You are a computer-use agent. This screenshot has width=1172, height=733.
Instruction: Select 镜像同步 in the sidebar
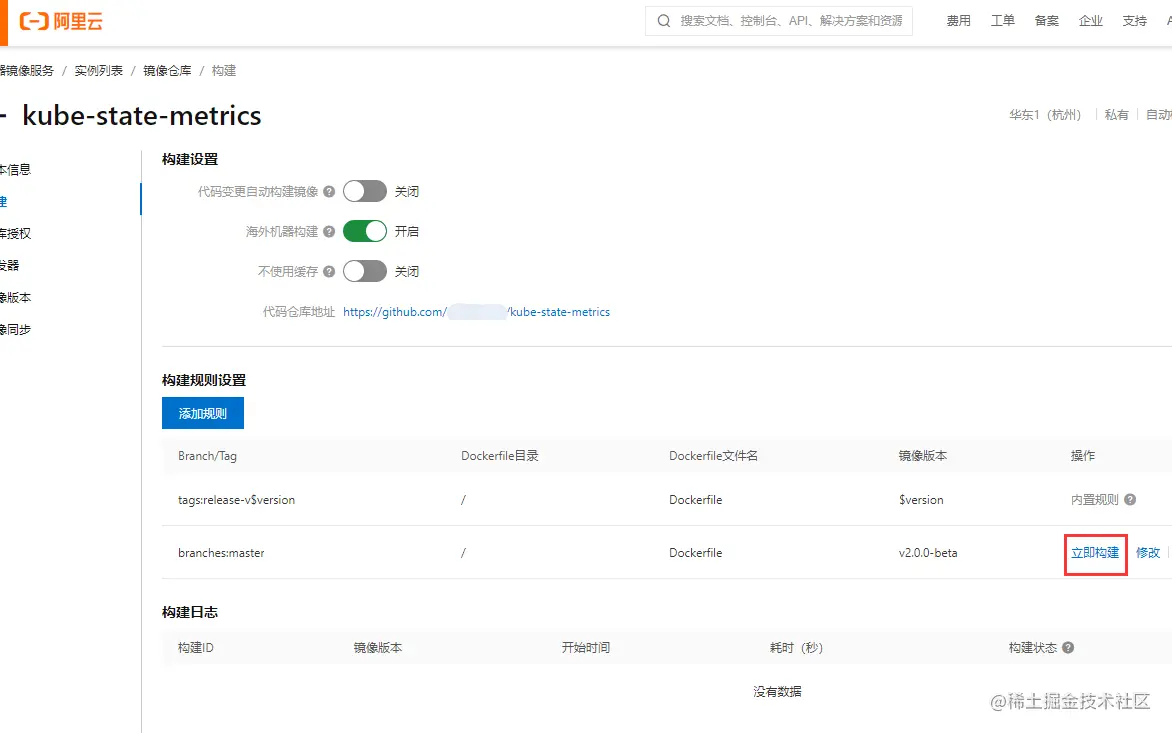(x=16, y=330)
